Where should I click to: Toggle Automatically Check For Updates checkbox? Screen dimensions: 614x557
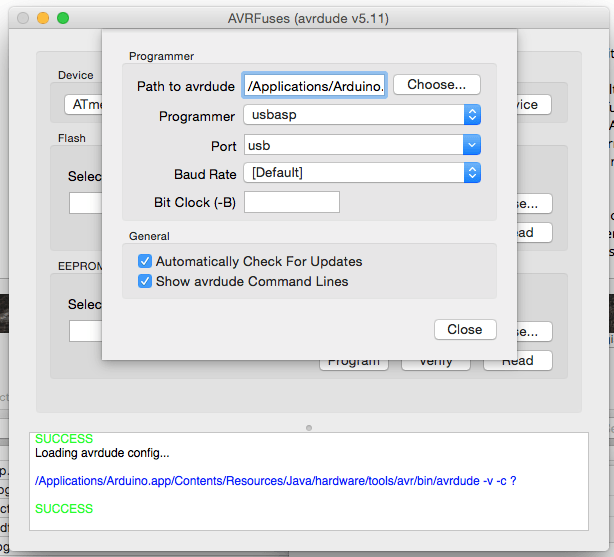(x=145, y=261)
